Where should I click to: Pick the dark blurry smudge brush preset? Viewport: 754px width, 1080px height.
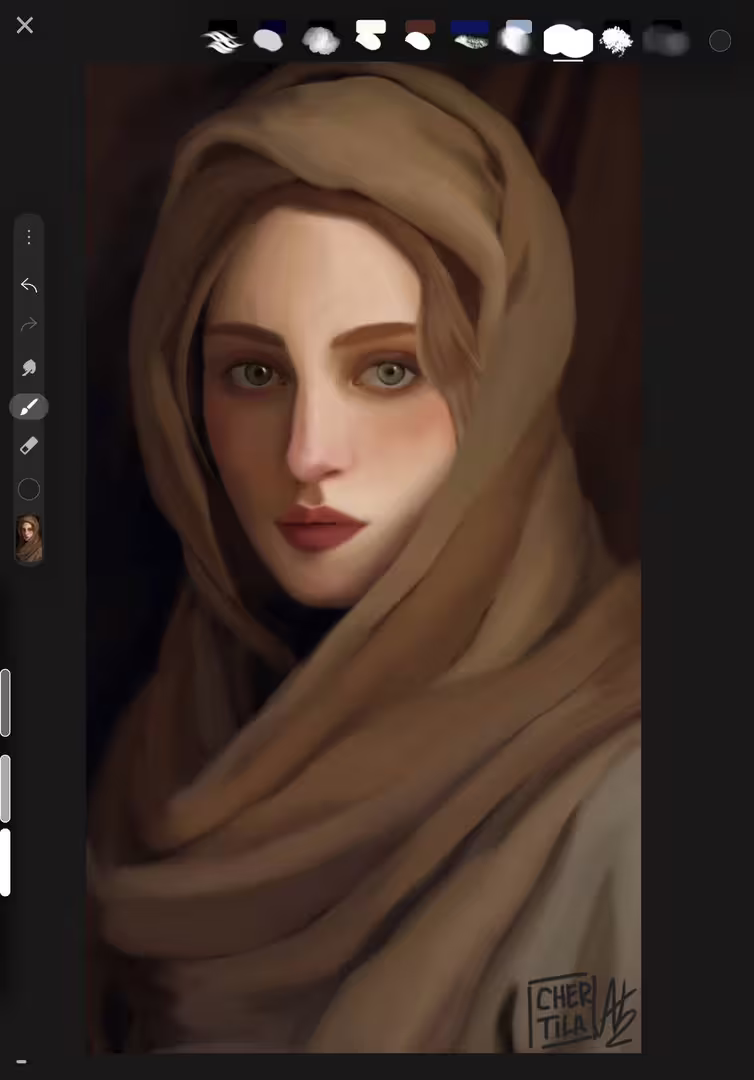(x=666, y=39)
